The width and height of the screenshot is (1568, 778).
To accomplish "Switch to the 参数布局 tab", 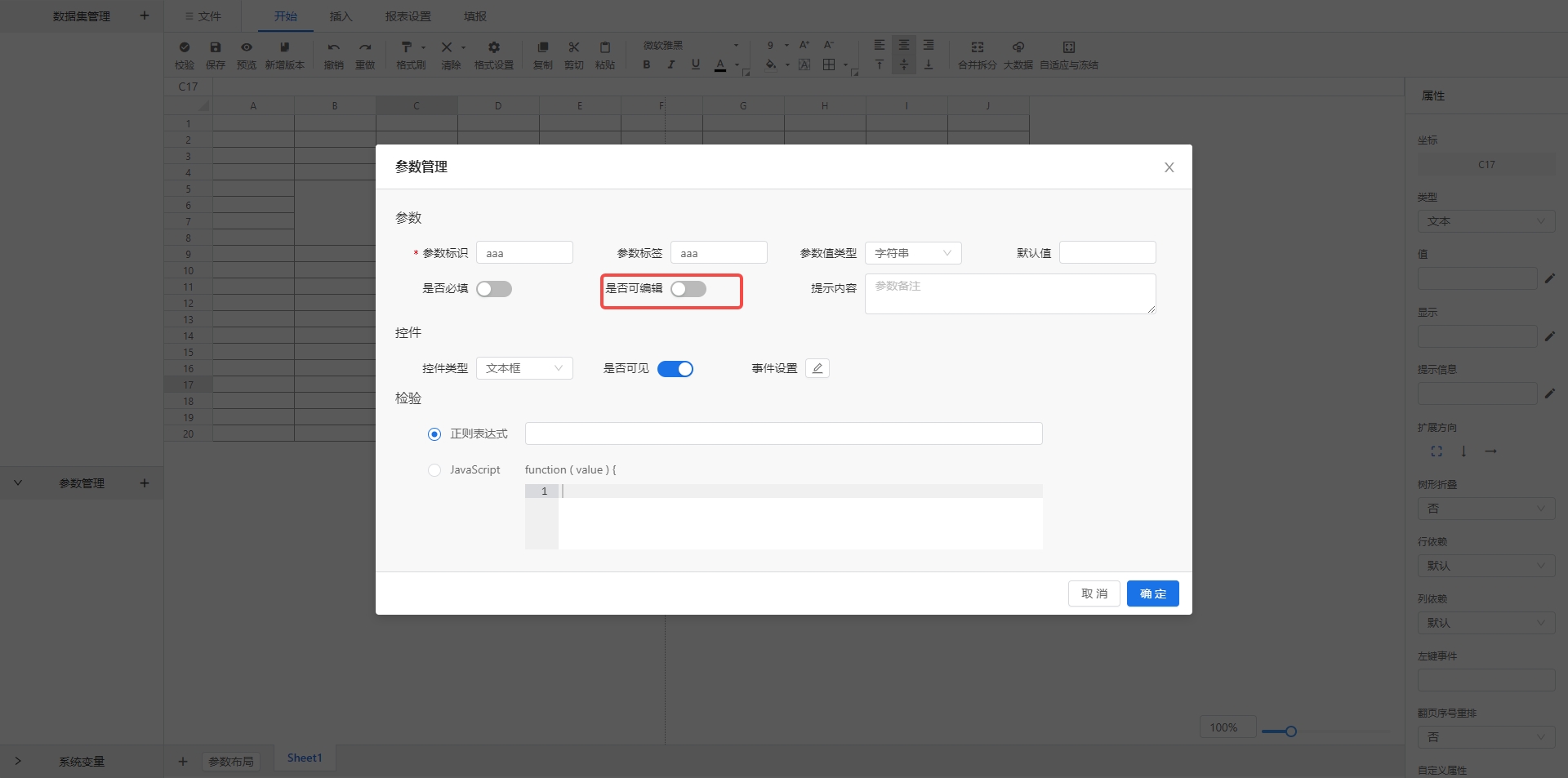I will [x=231, y=762].
